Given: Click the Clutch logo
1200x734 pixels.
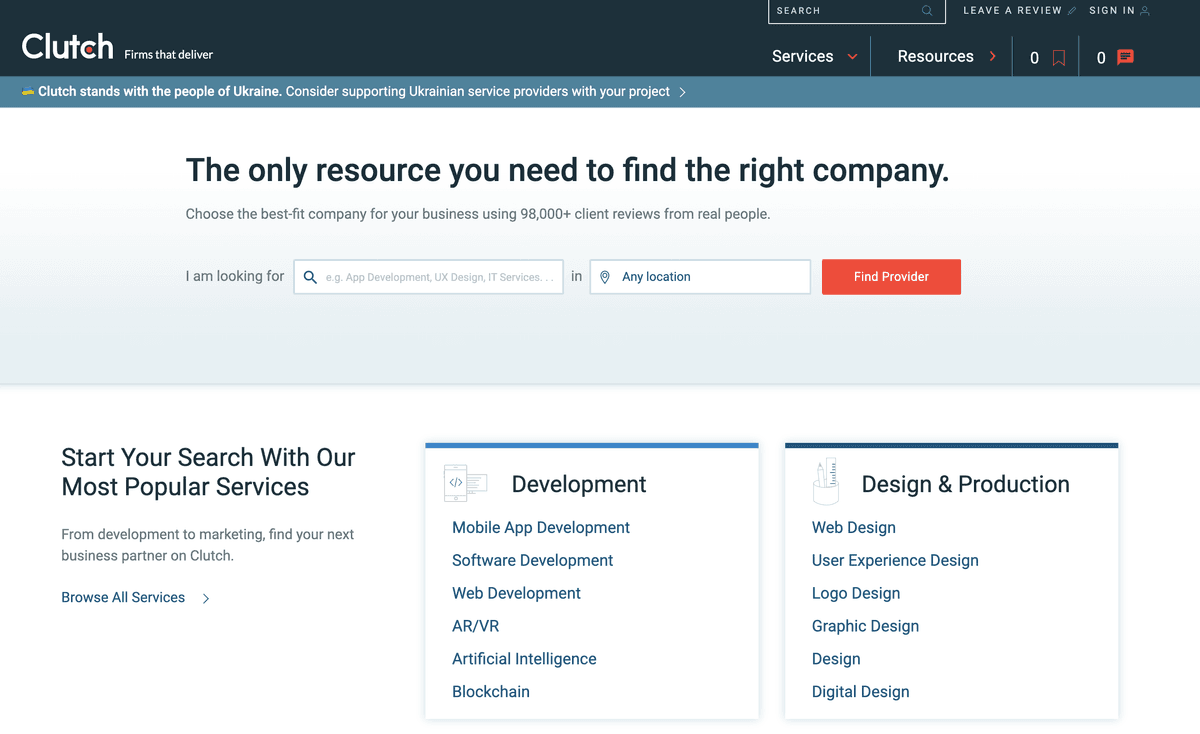Looking at the screenshot, I should coord(68,47).
